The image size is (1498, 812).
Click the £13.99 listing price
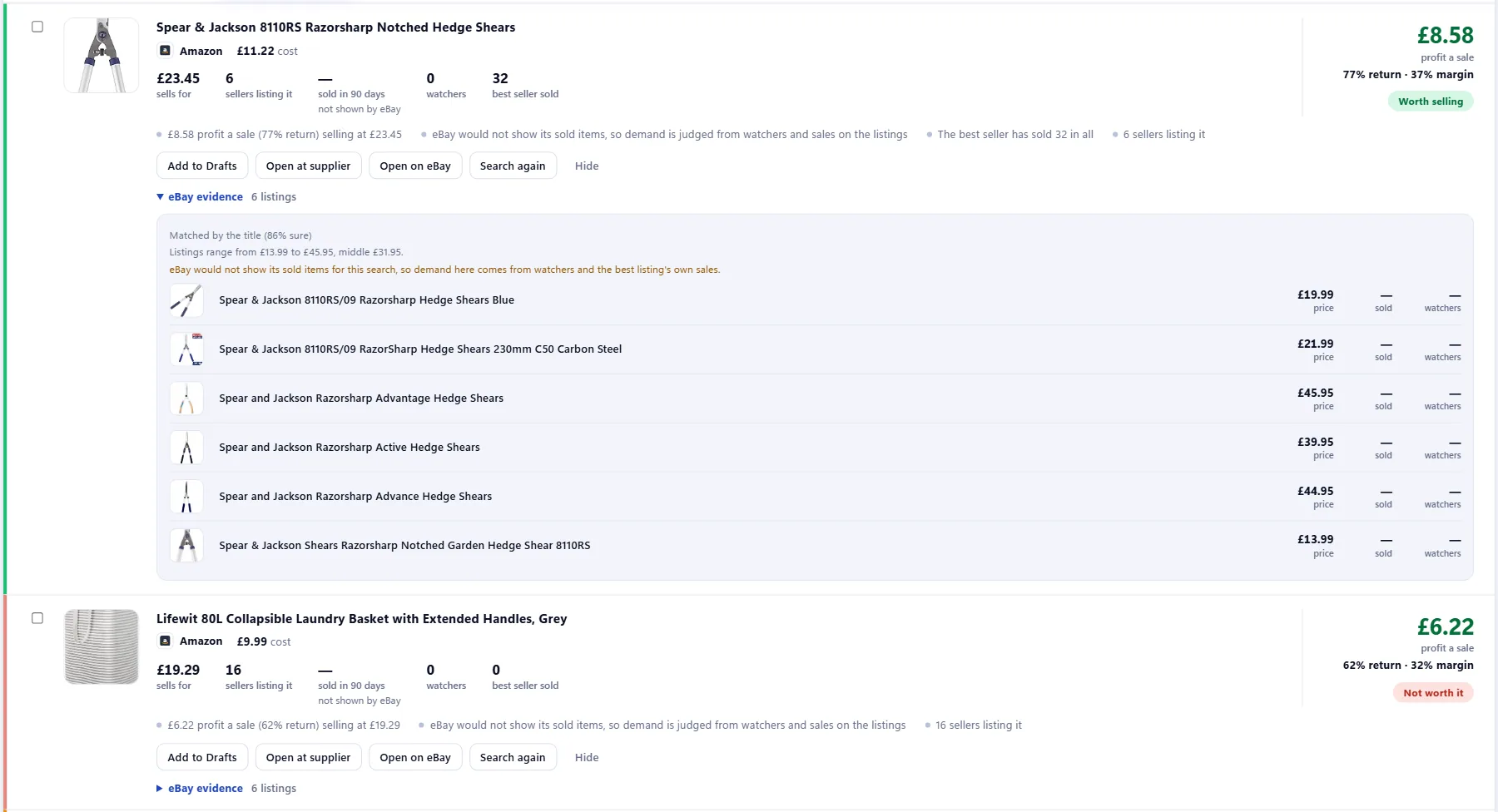coord(1315,540)
